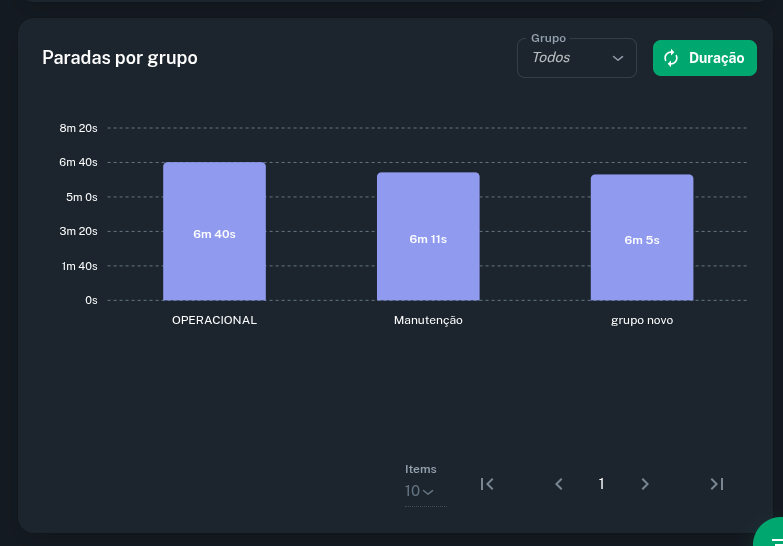Screen dimensions: 783x546
Task: Click the small chevron beside Items 10
Action: point(428,492)
